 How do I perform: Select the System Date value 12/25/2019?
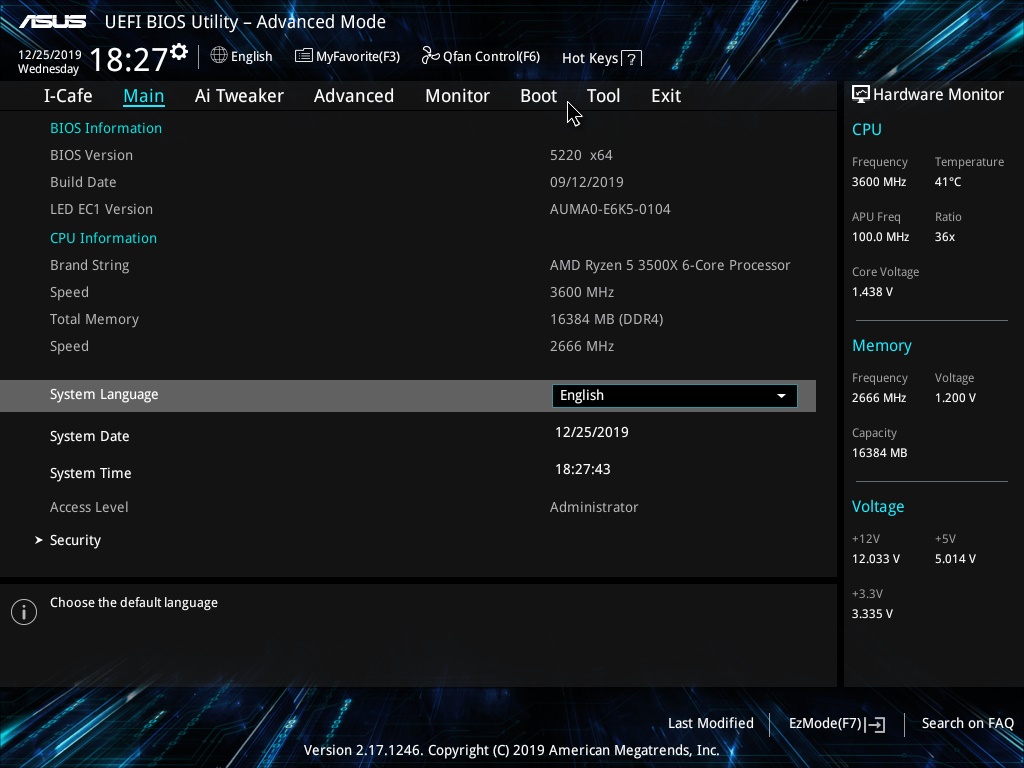(x=592, y=432)
